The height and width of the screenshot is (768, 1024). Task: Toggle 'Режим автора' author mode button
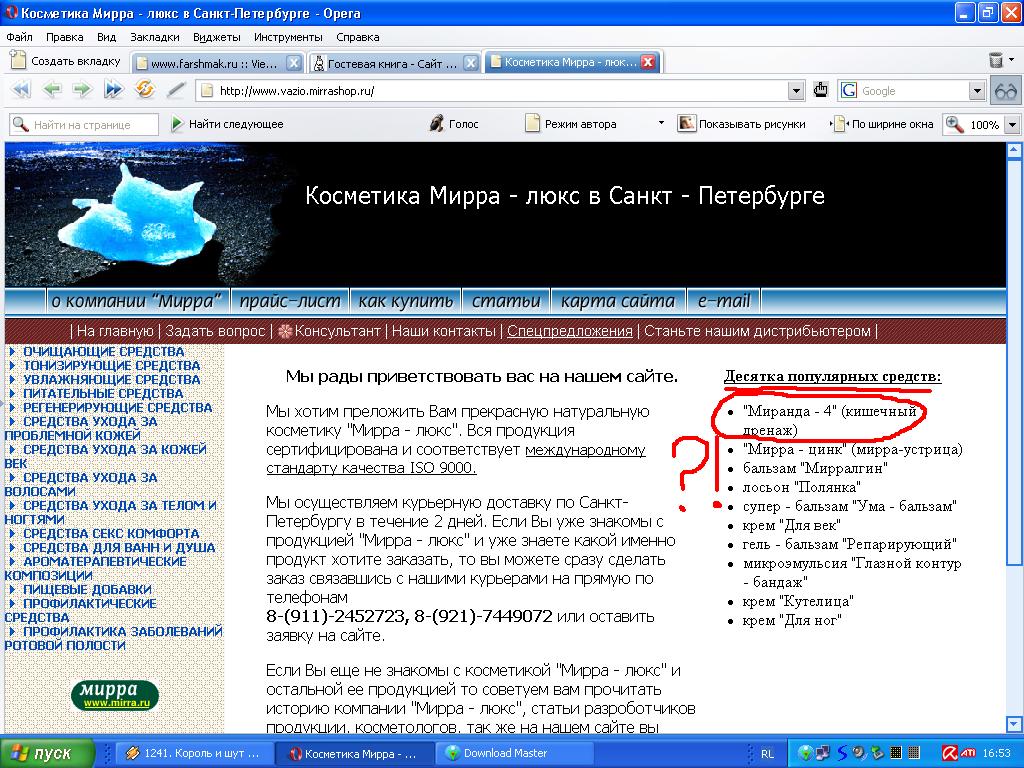click(x=570, y=124)
